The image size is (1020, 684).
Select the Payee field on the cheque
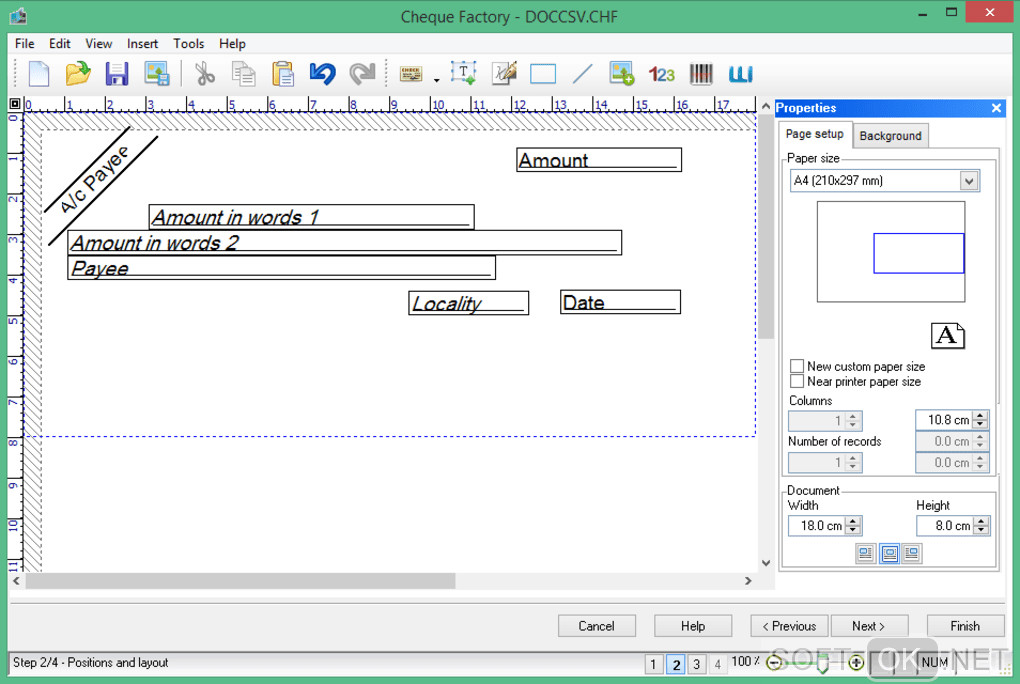[x=282, y=268]
